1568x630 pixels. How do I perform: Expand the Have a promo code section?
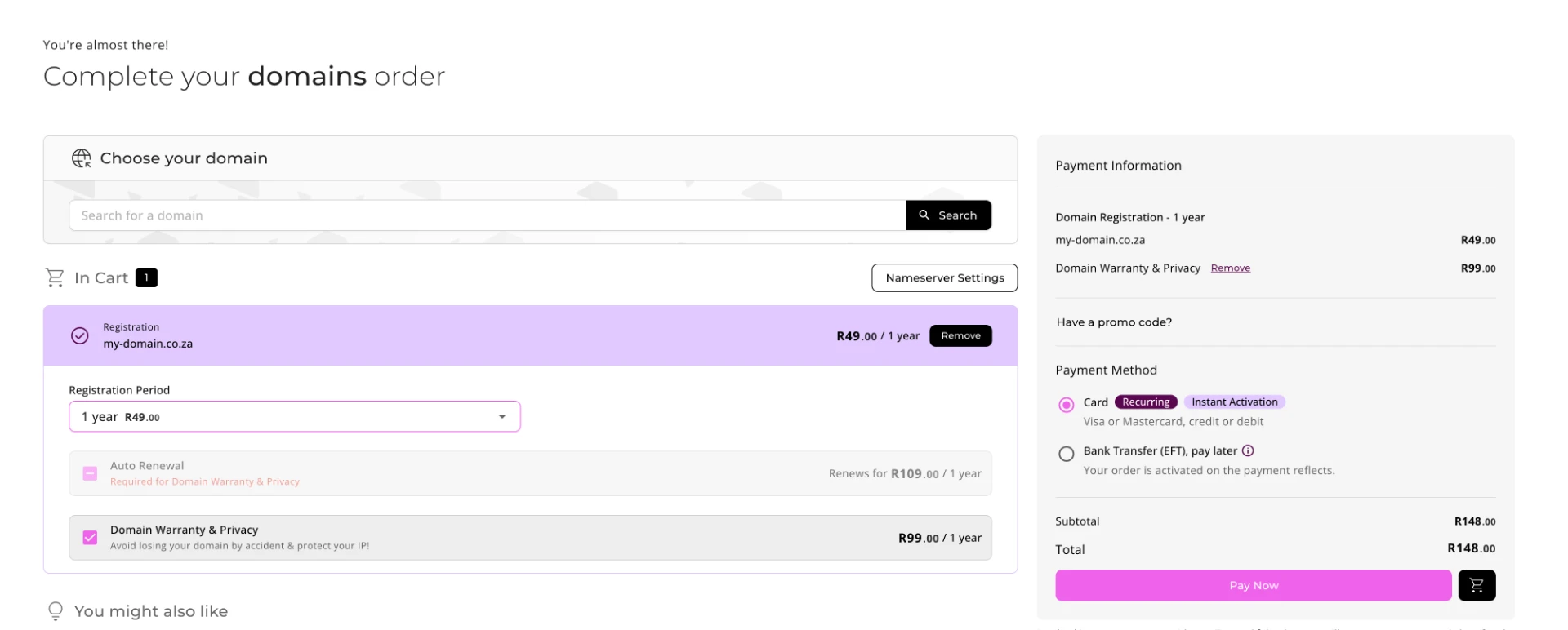1114,322
